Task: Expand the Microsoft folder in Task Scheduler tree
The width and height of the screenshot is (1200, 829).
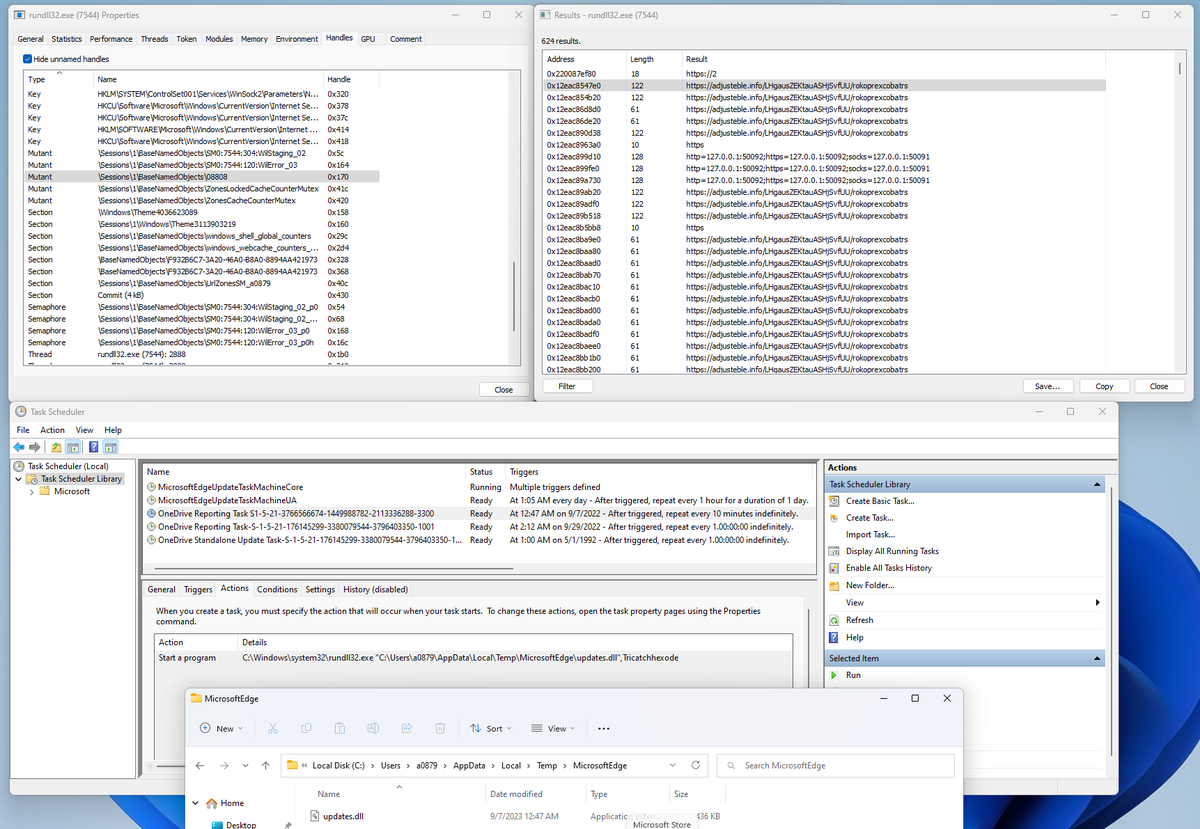Action: pos(32,491)
